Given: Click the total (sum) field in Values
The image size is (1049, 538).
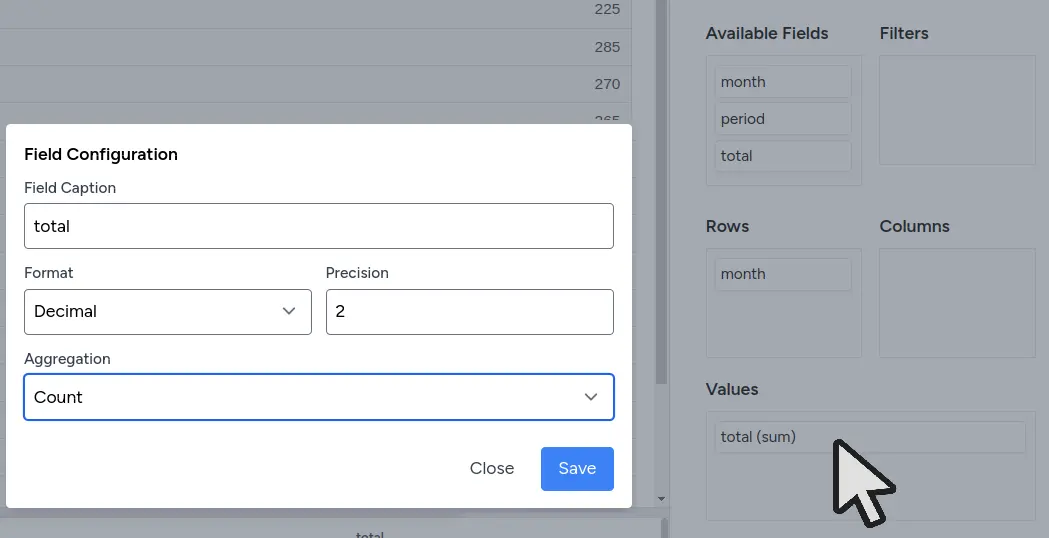Looking at the screenshot, I should [x=870, y=436].
